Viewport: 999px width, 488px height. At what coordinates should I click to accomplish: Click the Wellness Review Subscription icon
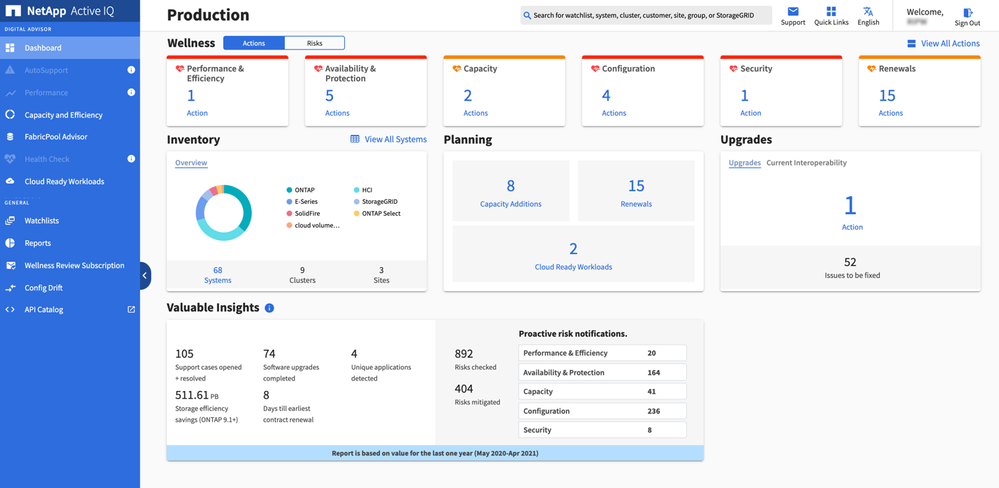[10, 266]
